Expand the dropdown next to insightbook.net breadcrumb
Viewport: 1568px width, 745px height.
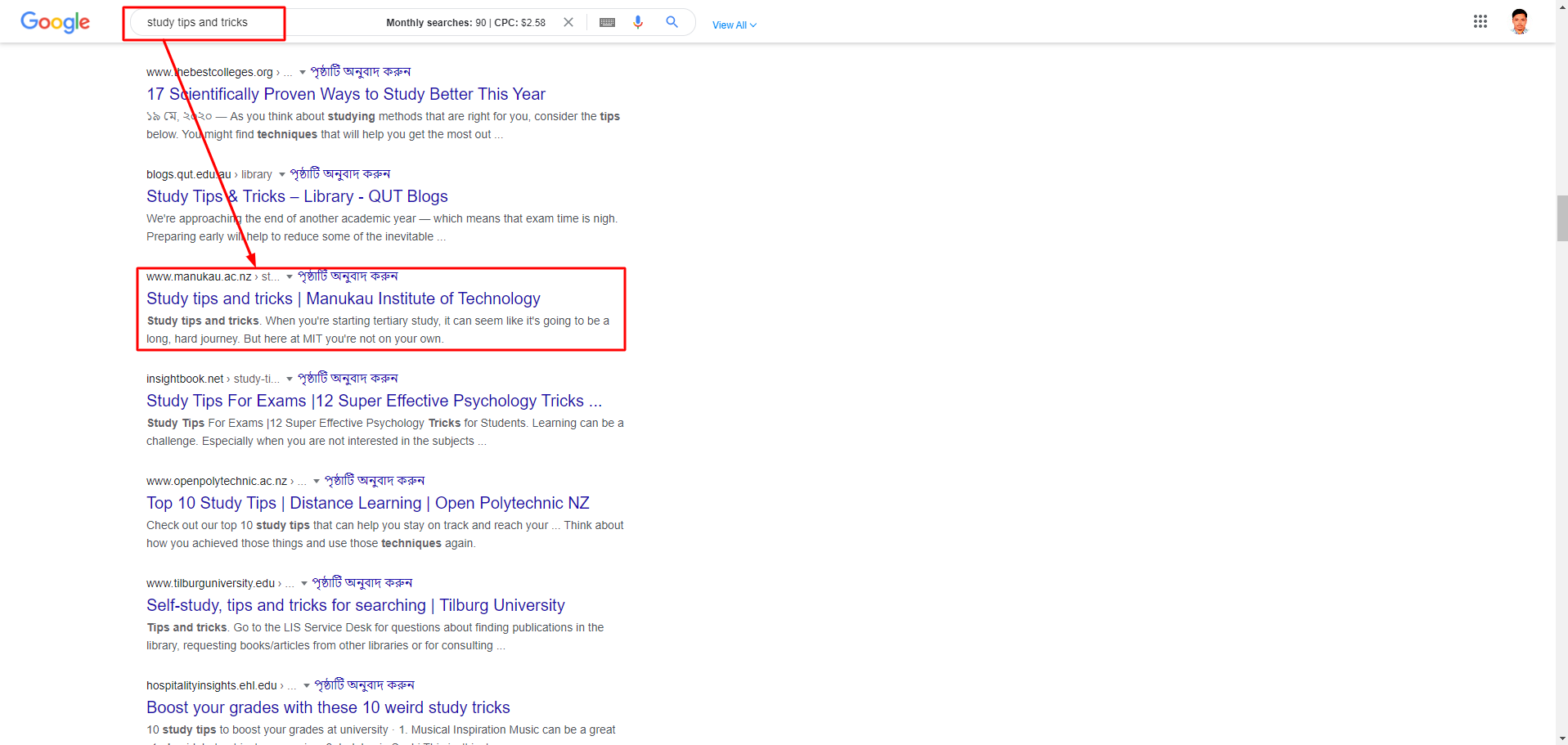288,379
